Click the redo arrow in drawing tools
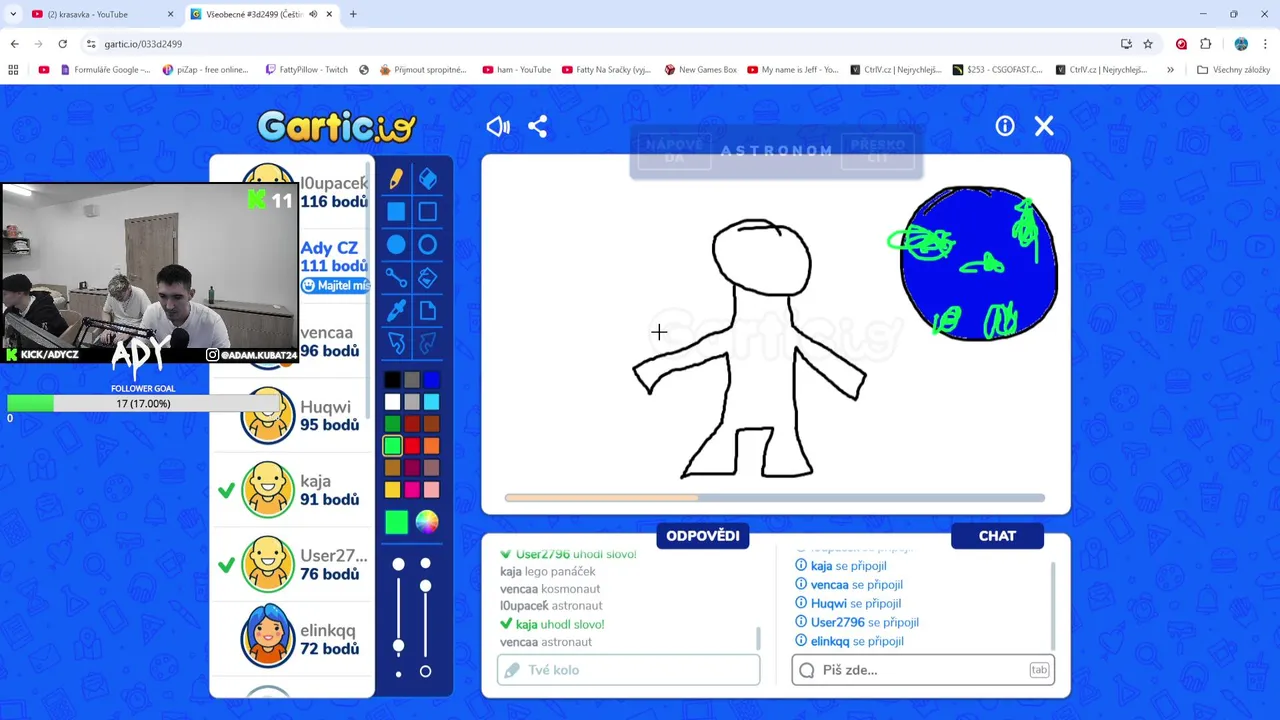This screenshot has height=720, width=1280. click(x=427, y=344)
